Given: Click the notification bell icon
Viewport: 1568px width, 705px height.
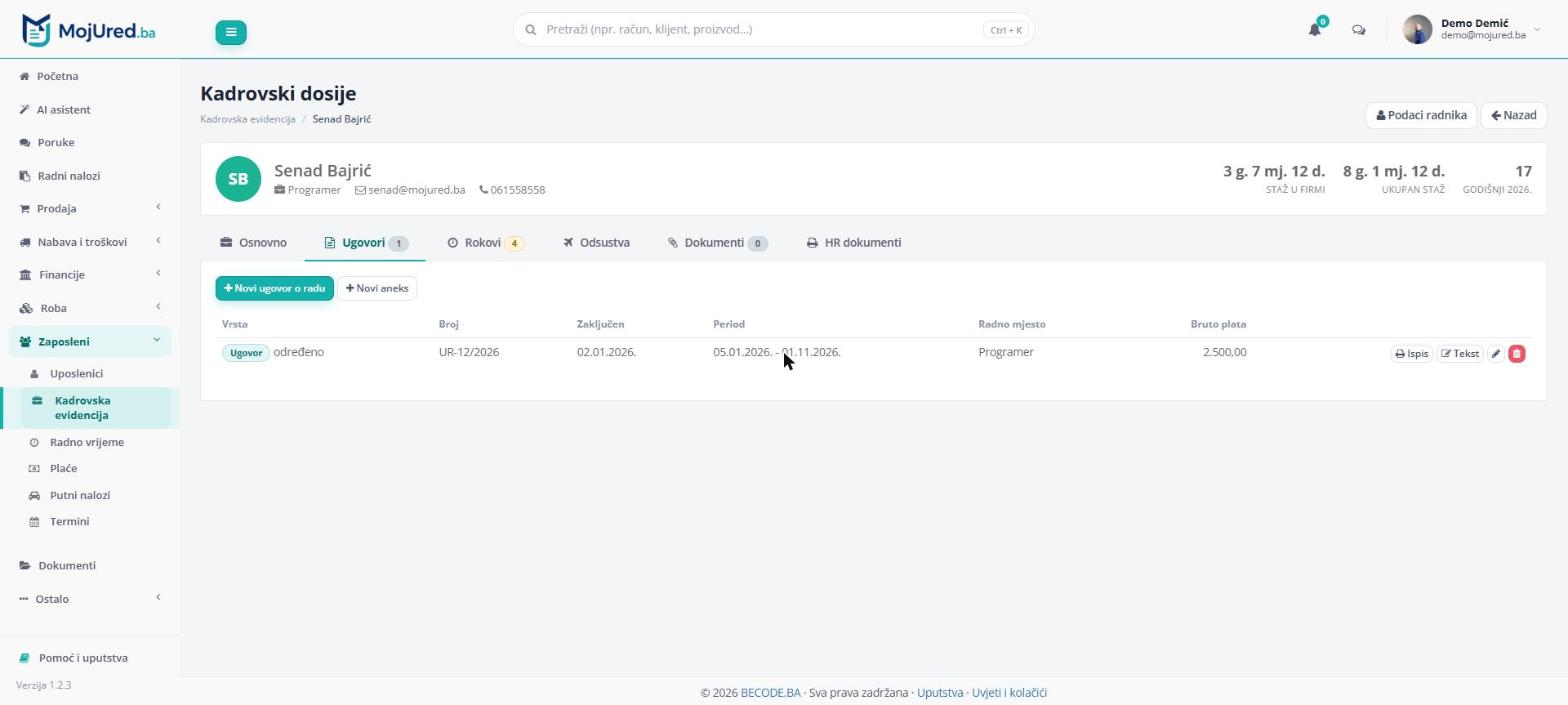Looking at the screenshot, I should [x=1315, y=30].
